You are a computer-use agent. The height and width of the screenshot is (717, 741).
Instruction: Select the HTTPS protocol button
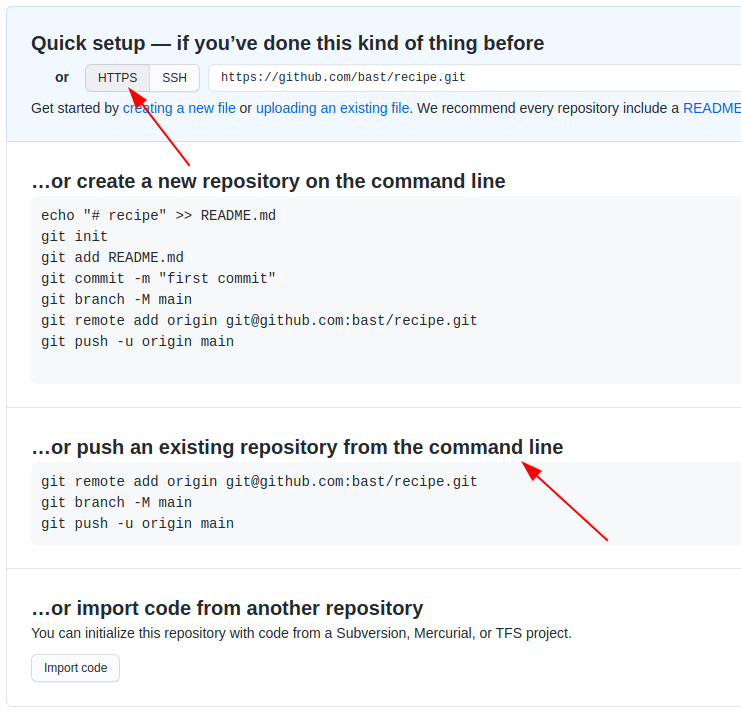point(117,78)
